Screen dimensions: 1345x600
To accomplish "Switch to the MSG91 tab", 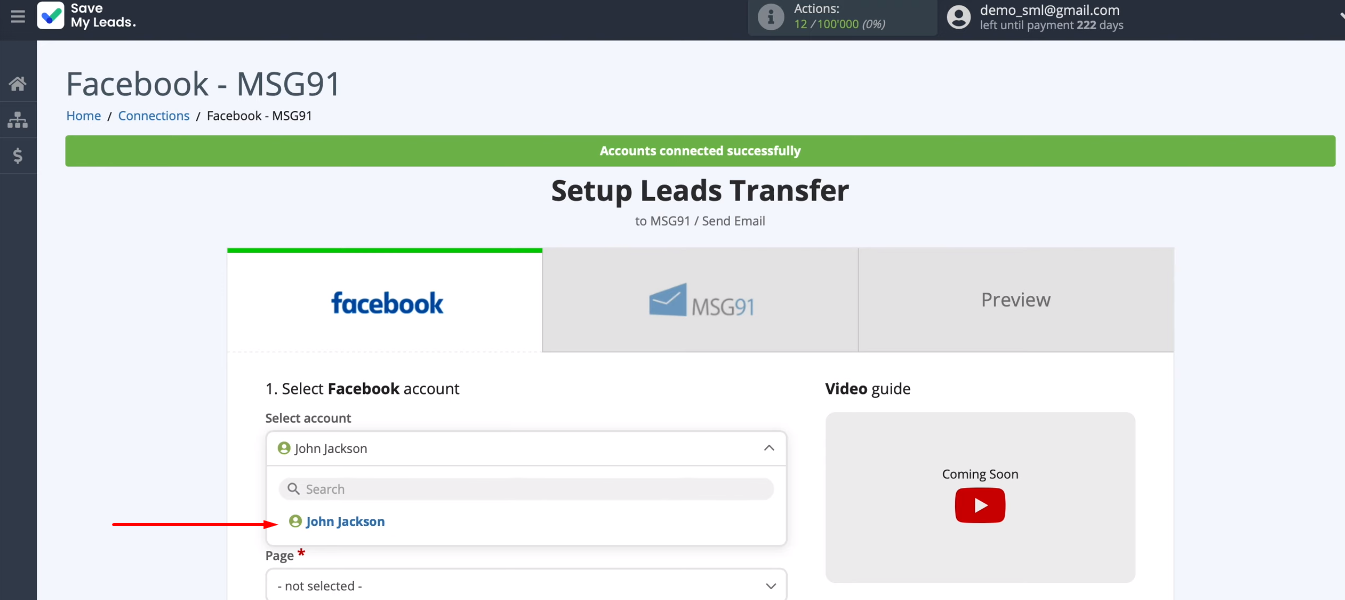I will [701, 301].
